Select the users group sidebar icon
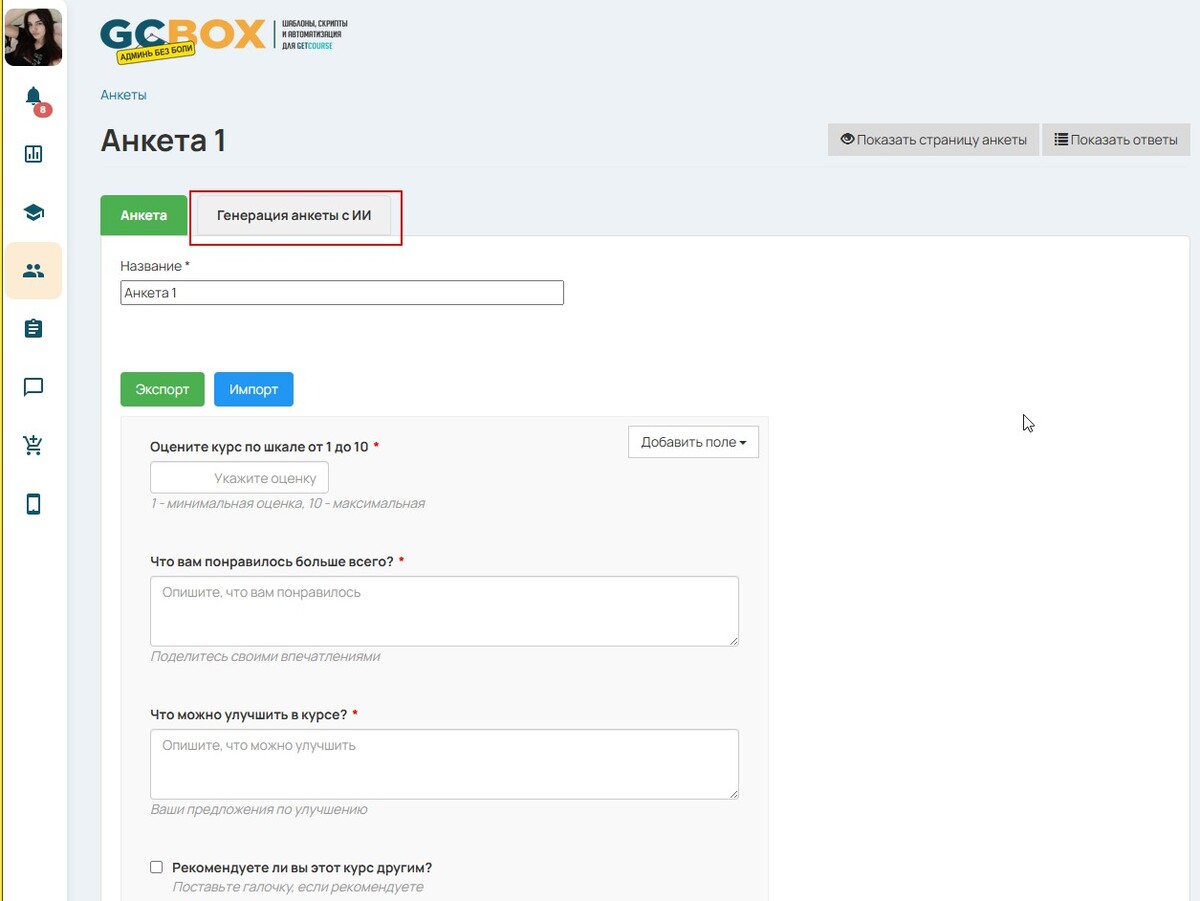The image size is (1200, 901). coord(34,271)
